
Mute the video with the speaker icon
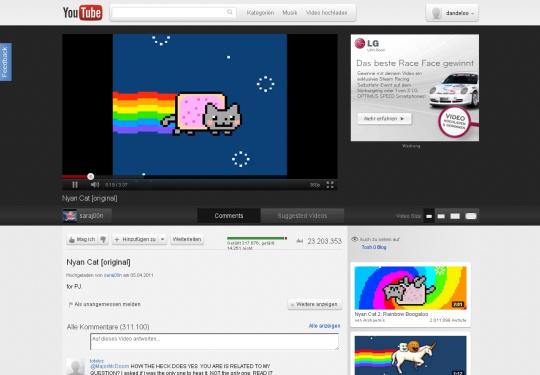pos(94,185)
